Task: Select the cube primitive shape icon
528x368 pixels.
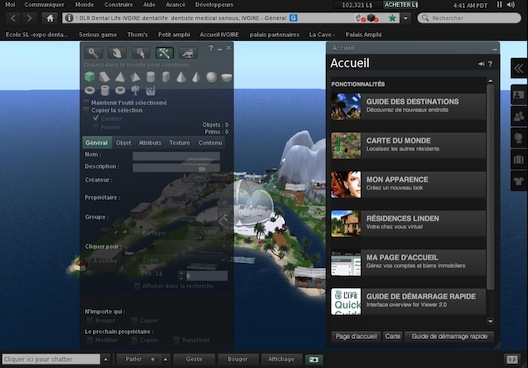Action: pos(90,77)
